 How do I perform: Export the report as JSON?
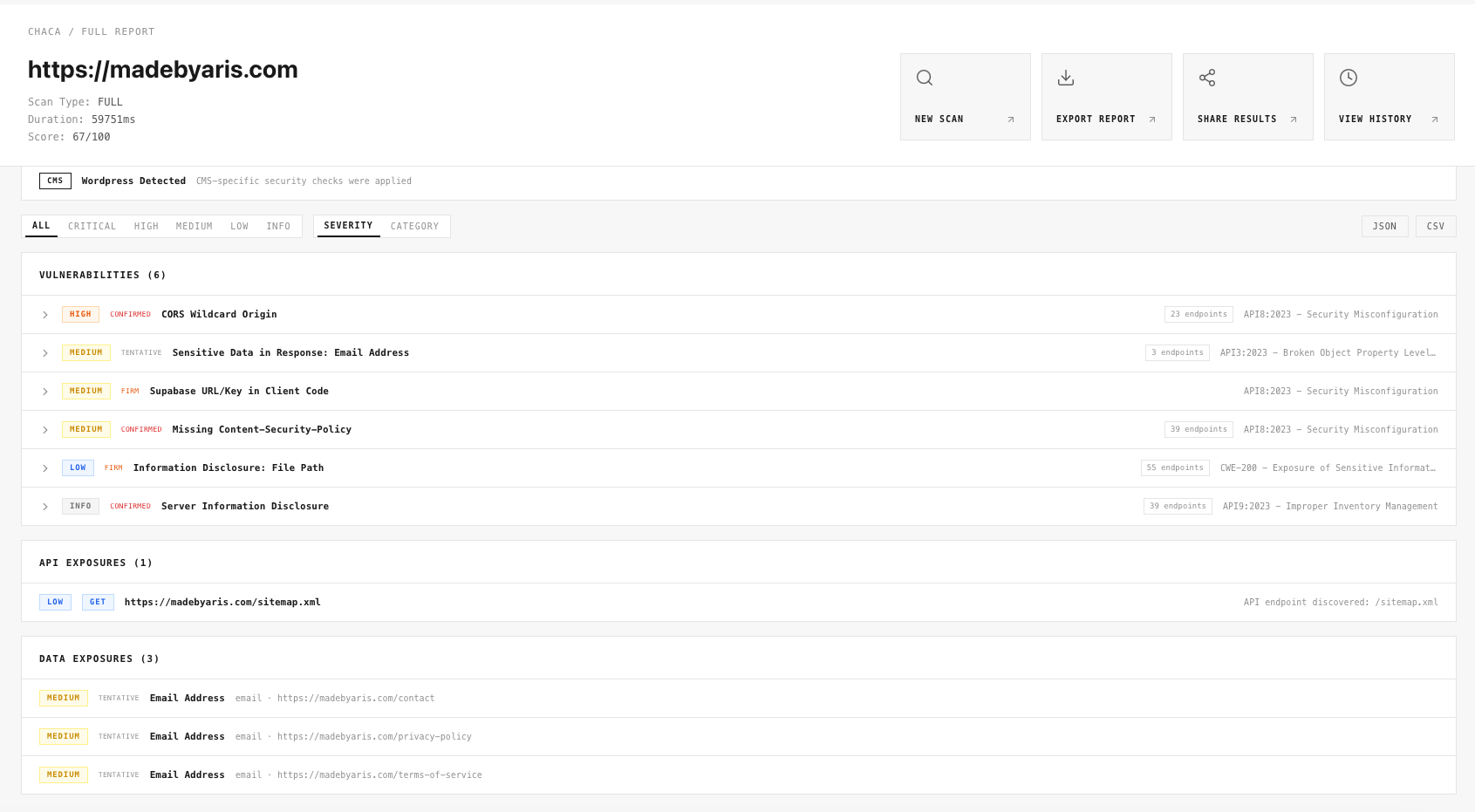pyautogui.click(x=1384, y=226)
